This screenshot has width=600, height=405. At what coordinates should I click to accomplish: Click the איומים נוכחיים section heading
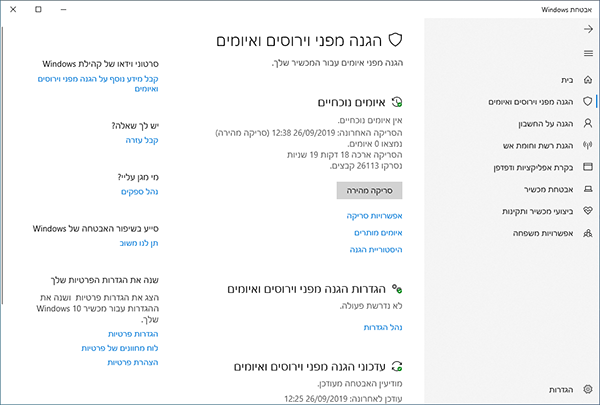point(351,102)
